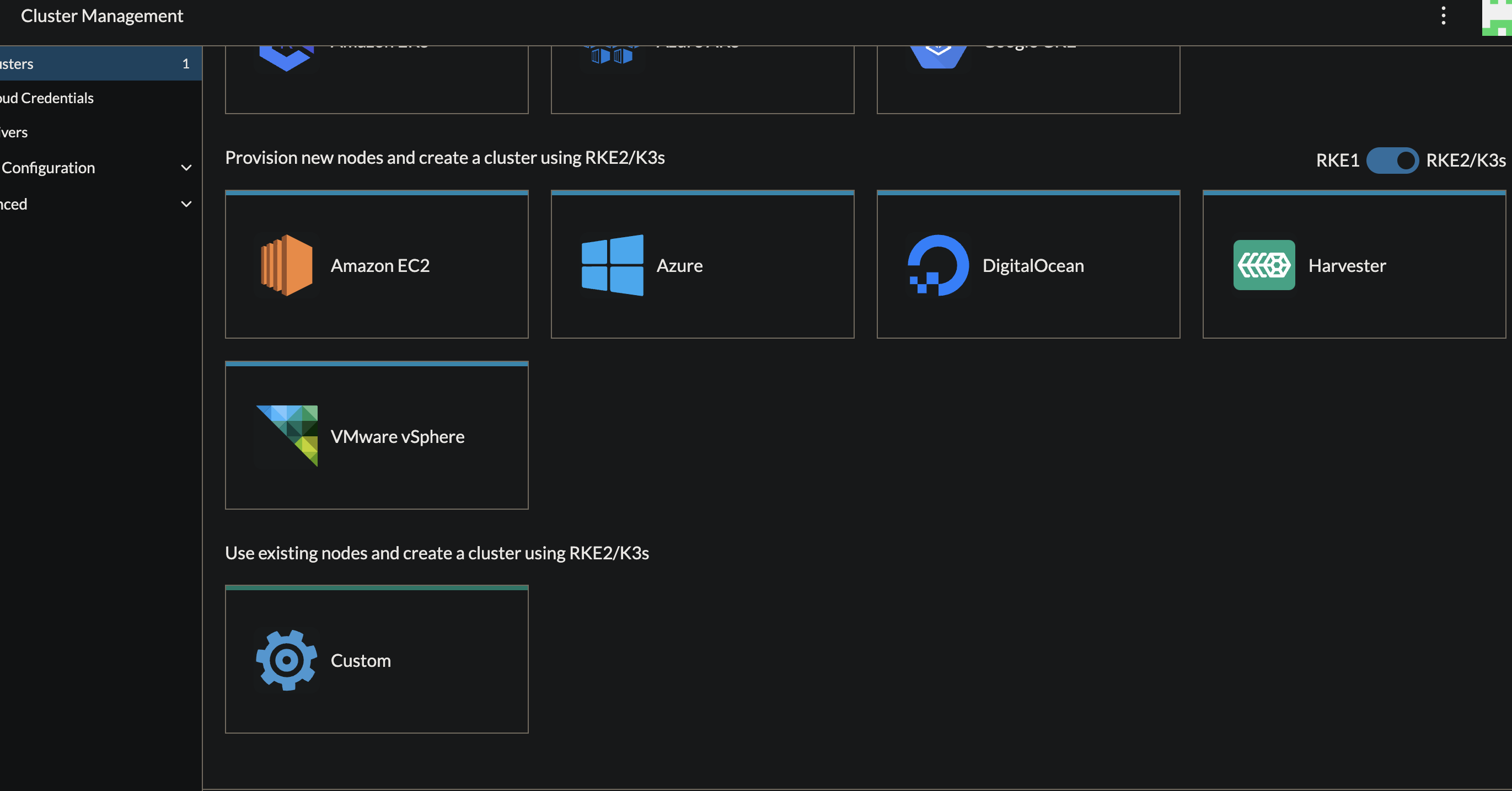Select the DigitalOcean provider label
1512x791 pixels.
click(1033, 265)
